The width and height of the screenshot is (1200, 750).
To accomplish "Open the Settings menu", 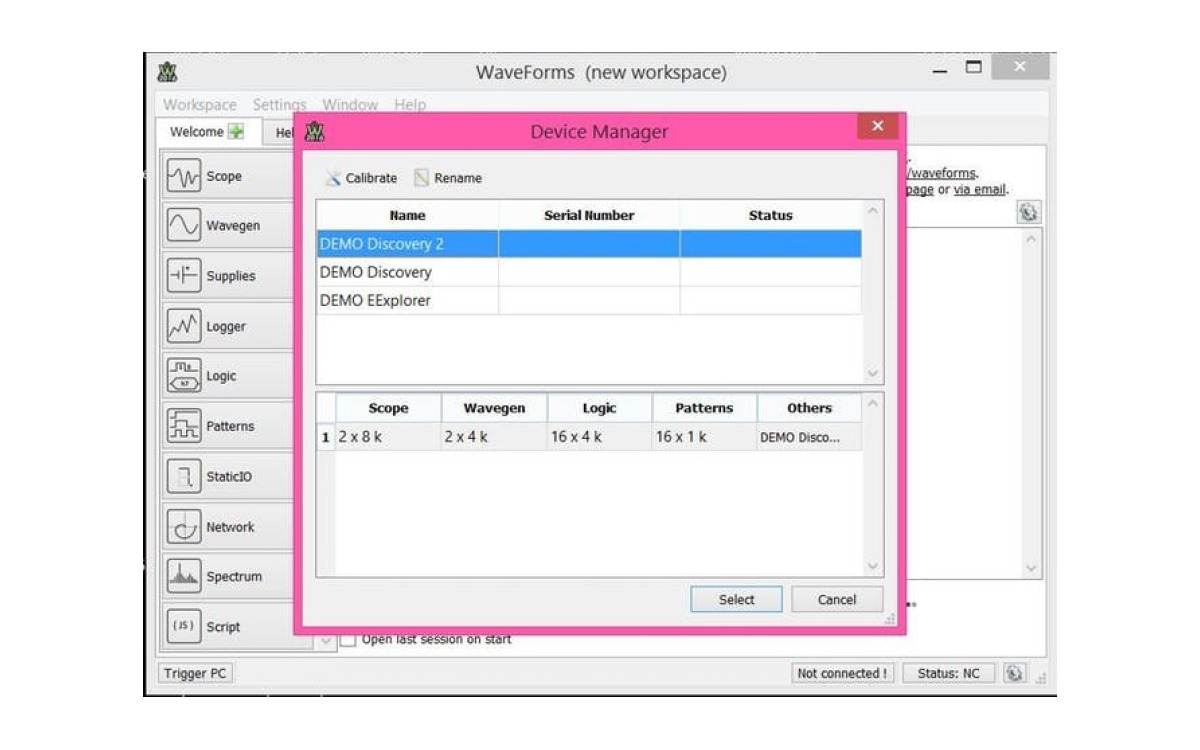I will click(279, 104).
